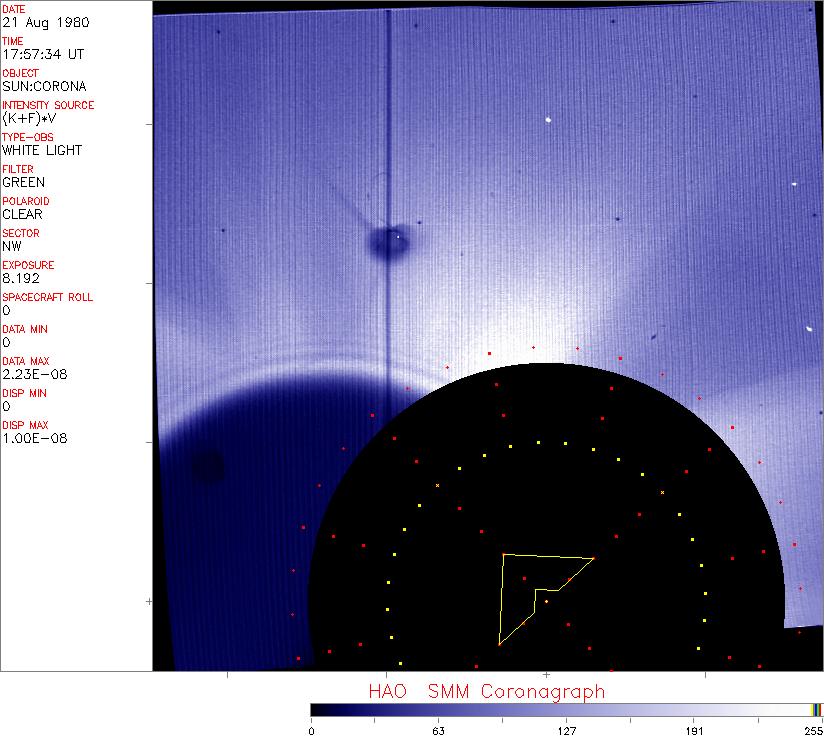Click the 191 label under the color bar
824x736 pixels.
click(694, 728)
